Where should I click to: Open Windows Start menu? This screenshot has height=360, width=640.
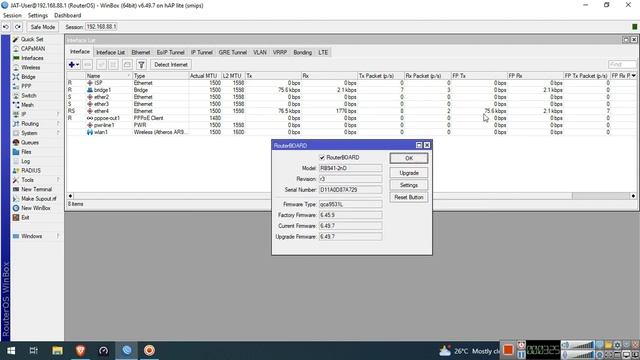point(11,351)
